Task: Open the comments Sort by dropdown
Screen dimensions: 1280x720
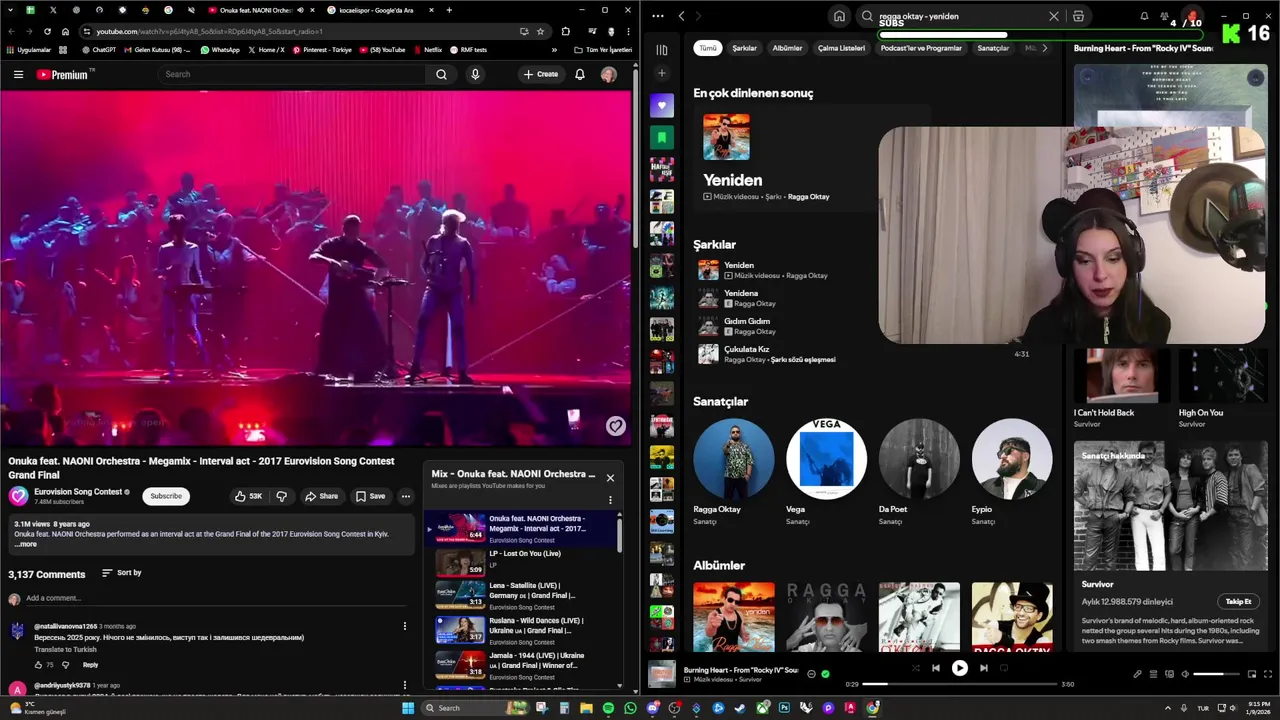Action: [122, 573]
